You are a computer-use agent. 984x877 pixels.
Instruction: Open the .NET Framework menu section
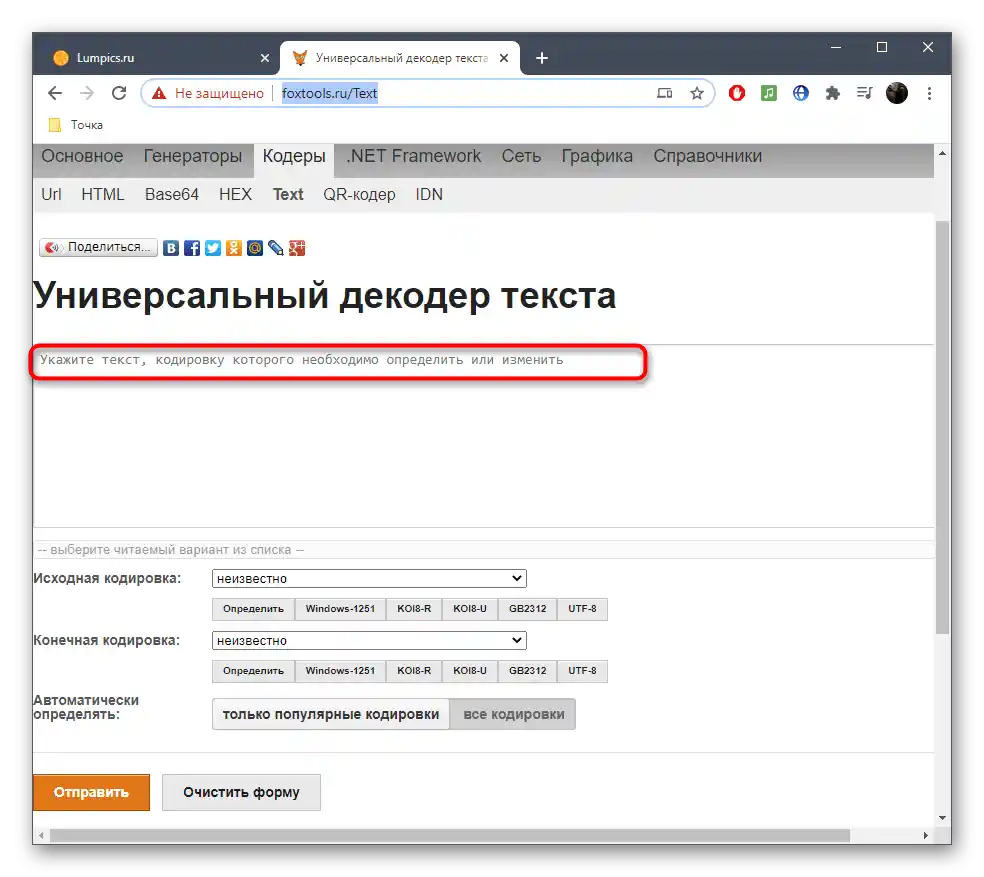(x=414, y=156)
